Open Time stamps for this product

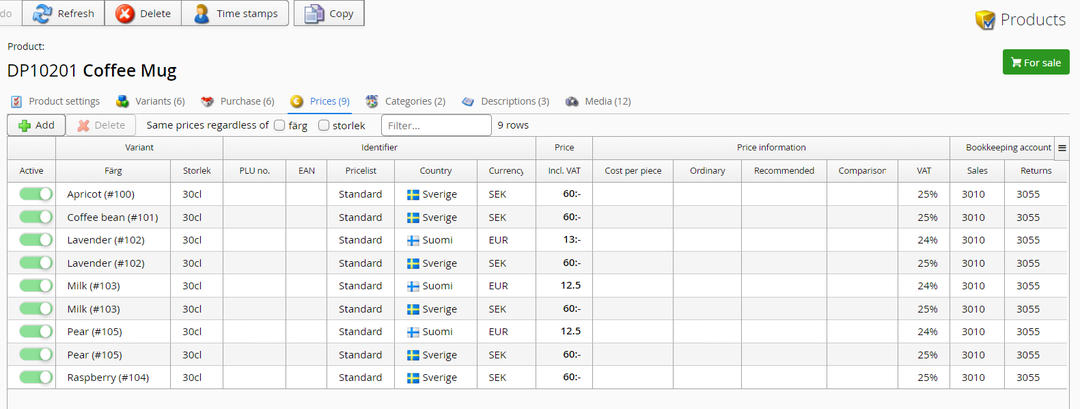point(237,14)
